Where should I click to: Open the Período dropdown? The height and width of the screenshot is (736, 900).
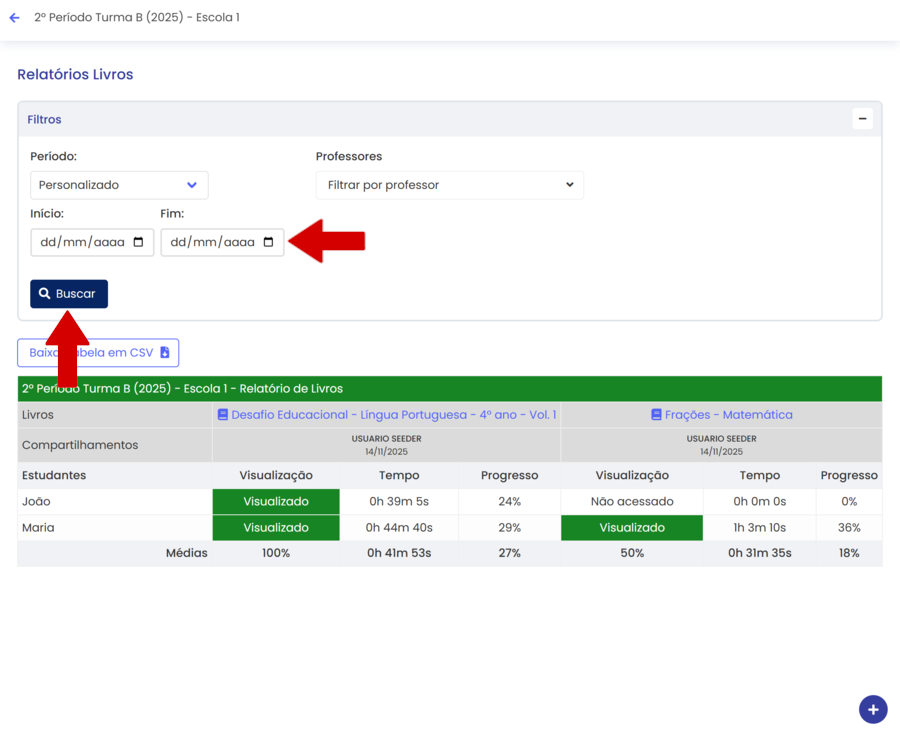click(x=119, y=185)
